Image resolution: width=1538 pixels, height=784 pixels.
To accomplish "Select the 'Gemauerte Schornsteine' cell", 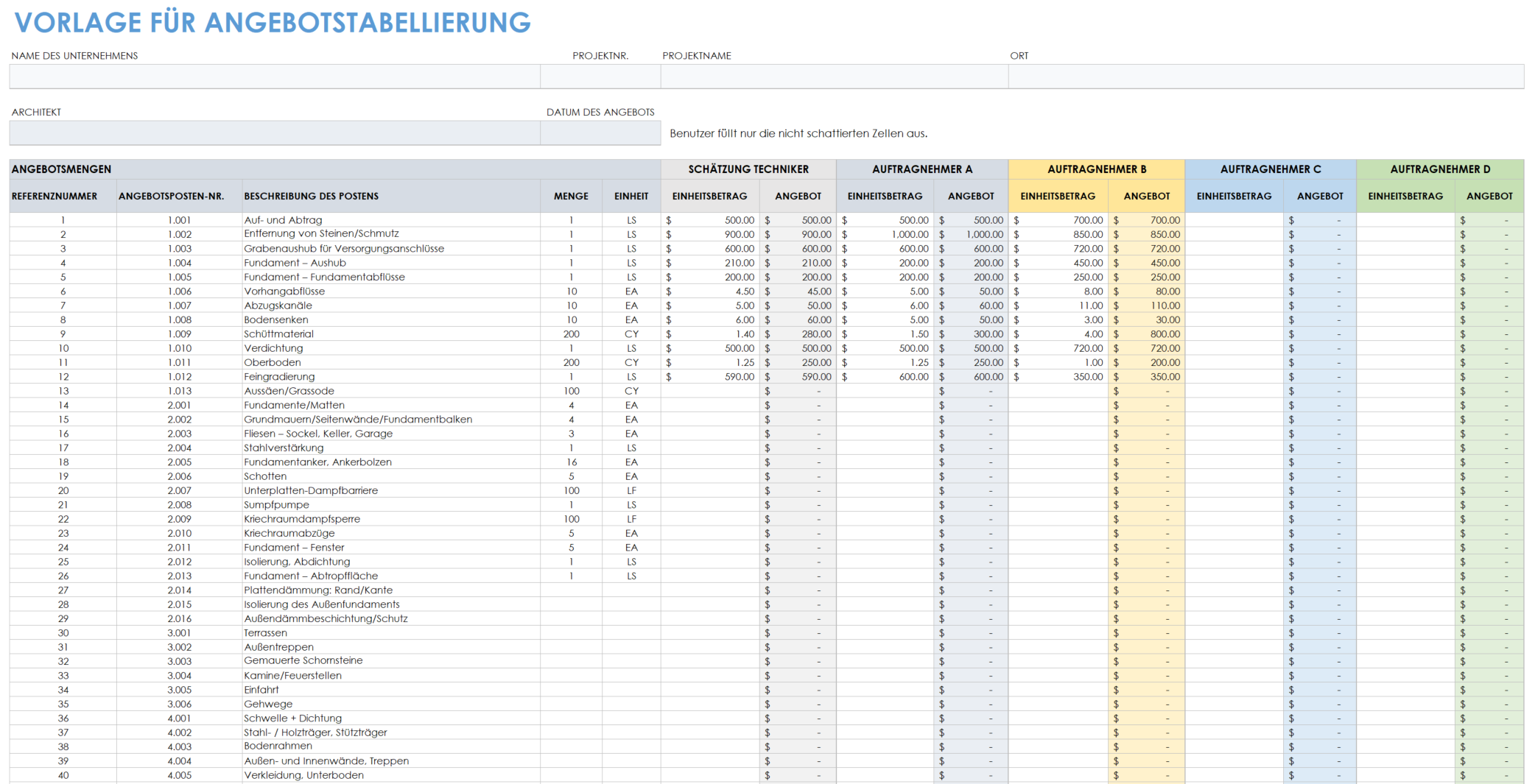I will coord(391,661).
